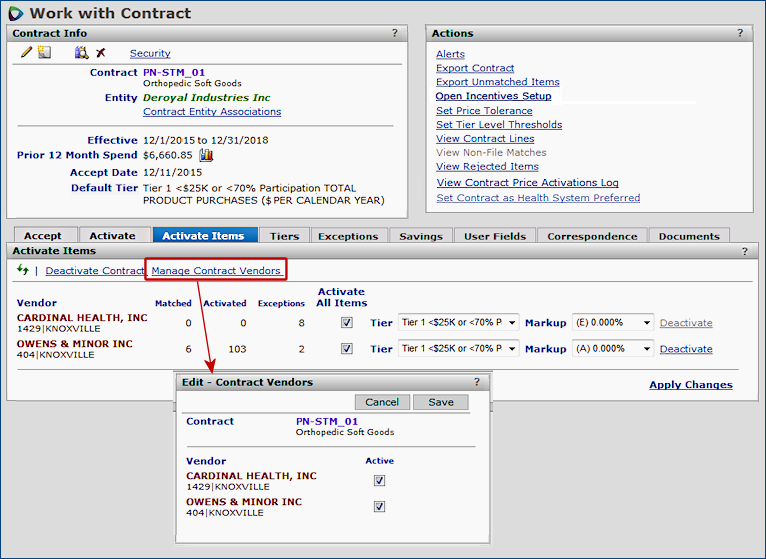Image resolution: width=766 pixels, height=559 pixels.
Task: Open the Markup dropdown for Owens & Minor
Action: point(613,349)
